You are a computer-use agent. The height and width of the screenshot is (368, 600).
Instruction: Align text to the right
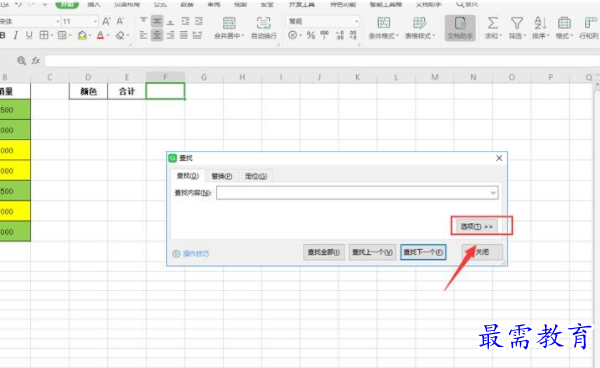(171, 36)
